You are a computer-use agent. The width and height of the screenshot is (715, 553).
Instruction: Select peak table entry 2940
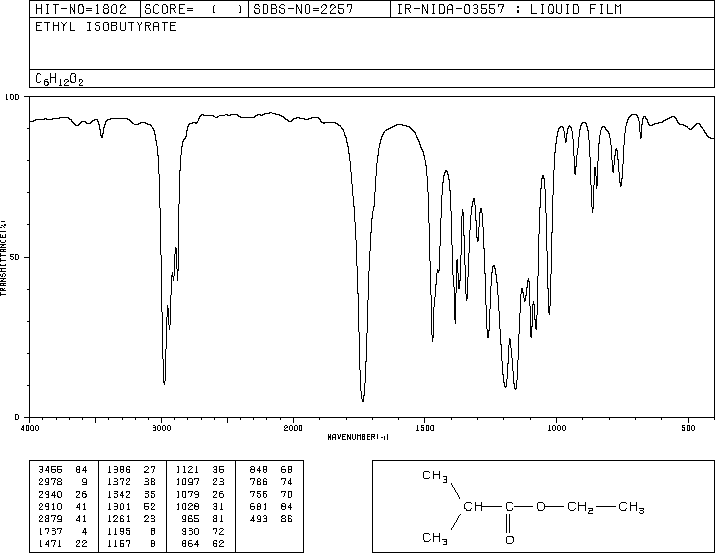point(50,494)
